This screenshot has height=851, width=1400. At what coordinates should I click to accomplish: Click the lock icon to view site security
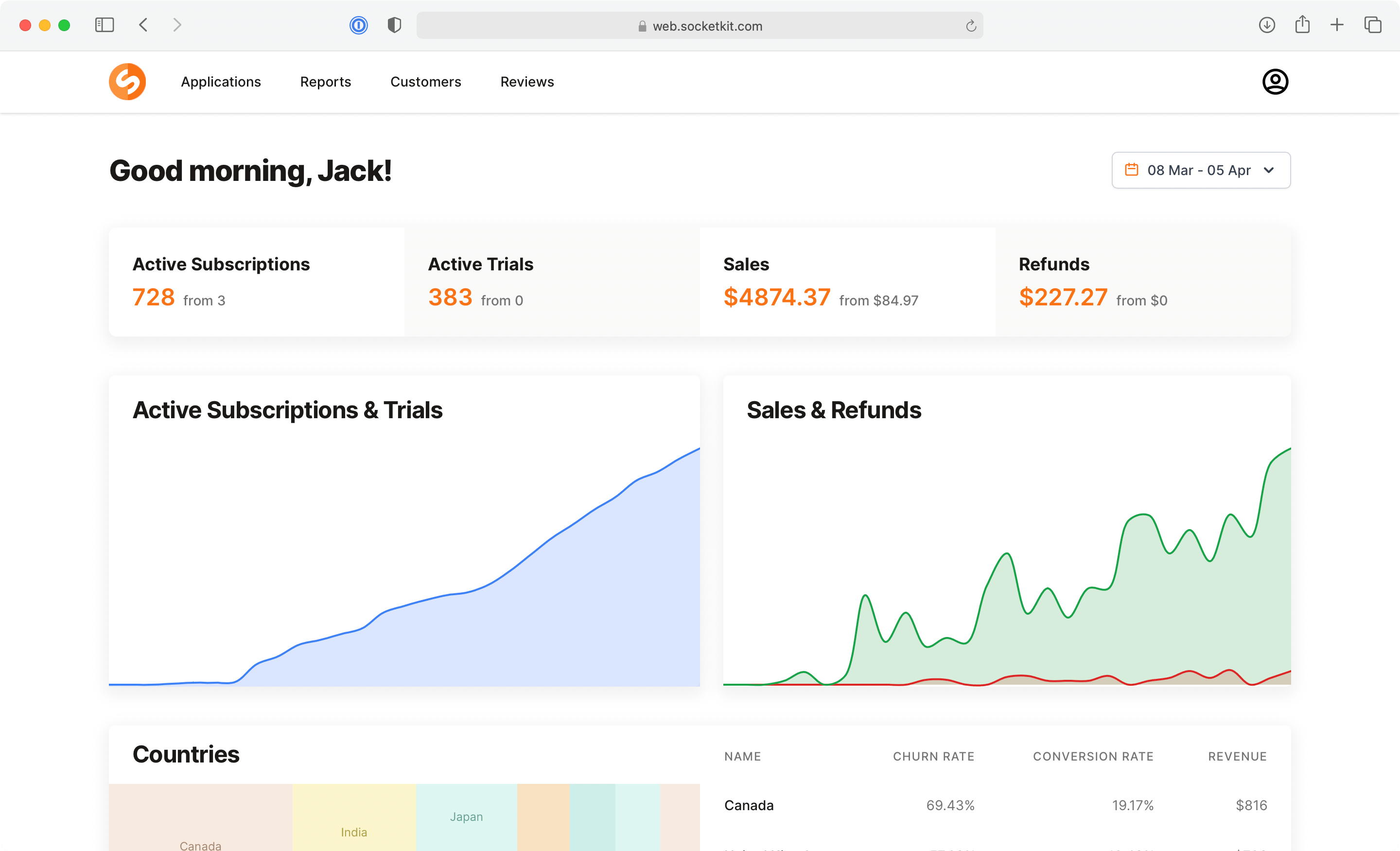642,26
